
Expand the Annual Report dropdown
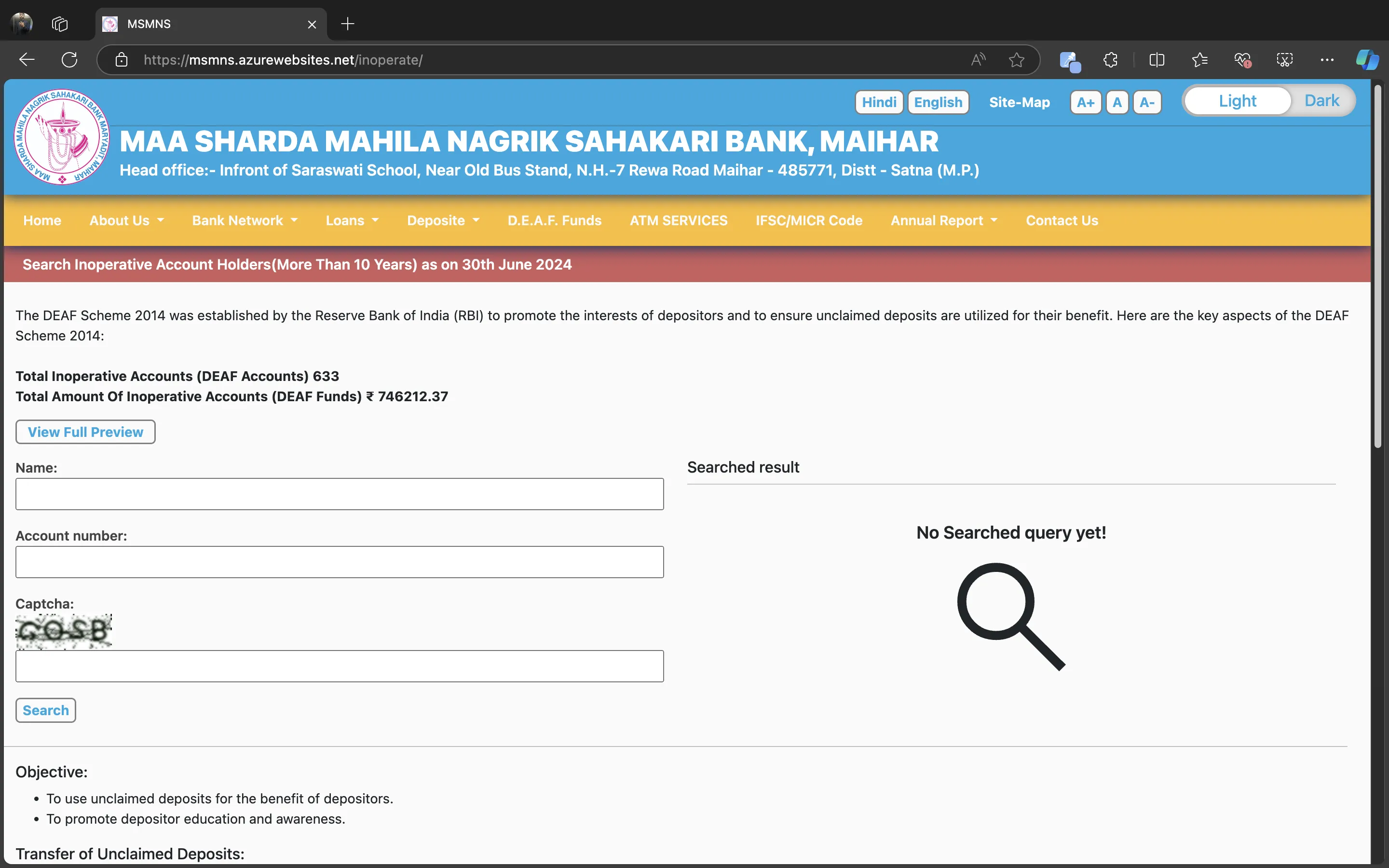coord(944,220)
